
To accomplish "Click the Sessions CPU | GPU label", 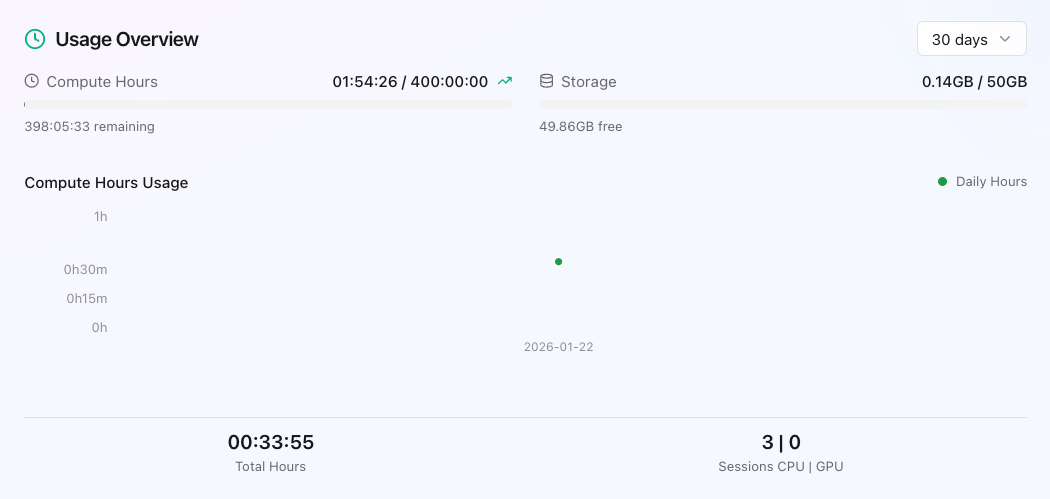I will pos(781,466).
